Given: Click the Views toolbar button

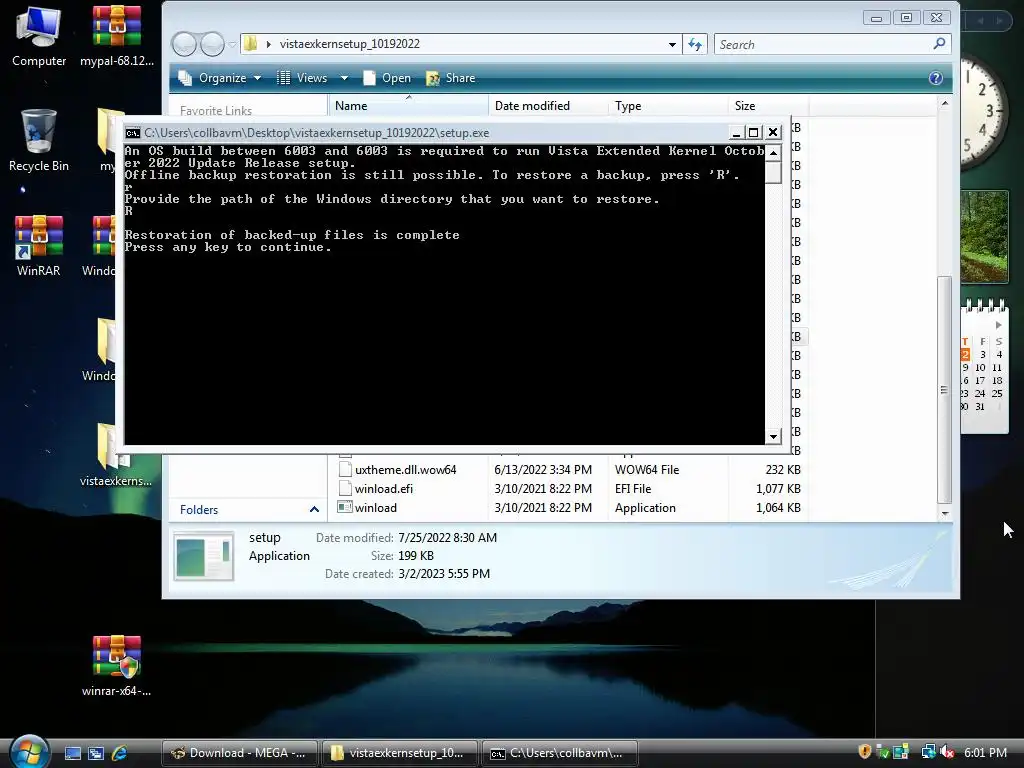Looking at the screenshot, I should [302, 78].
